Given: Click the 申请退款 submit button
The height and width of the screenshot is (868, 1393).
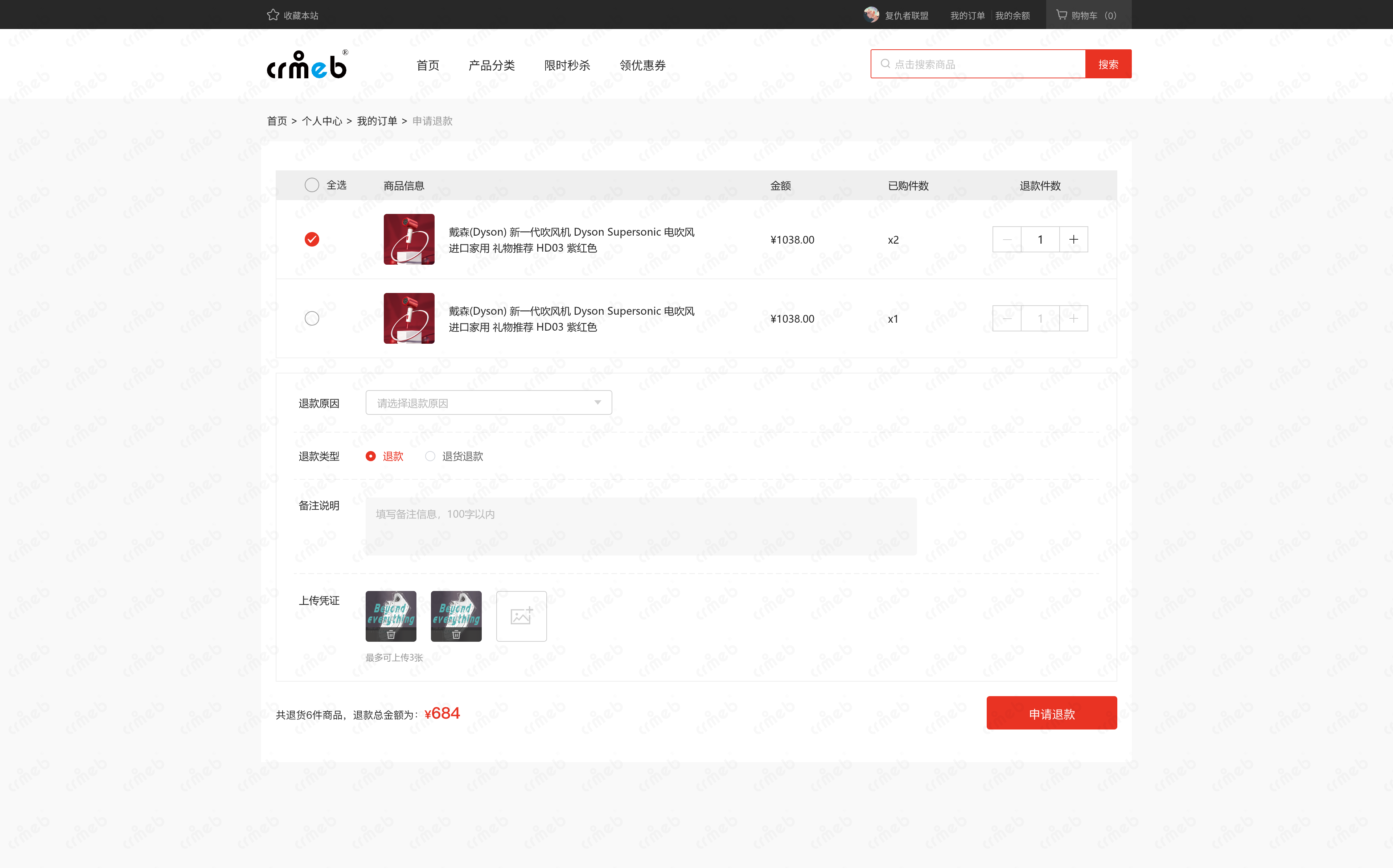Looking at the screenshot, I should pos(1051,714).
